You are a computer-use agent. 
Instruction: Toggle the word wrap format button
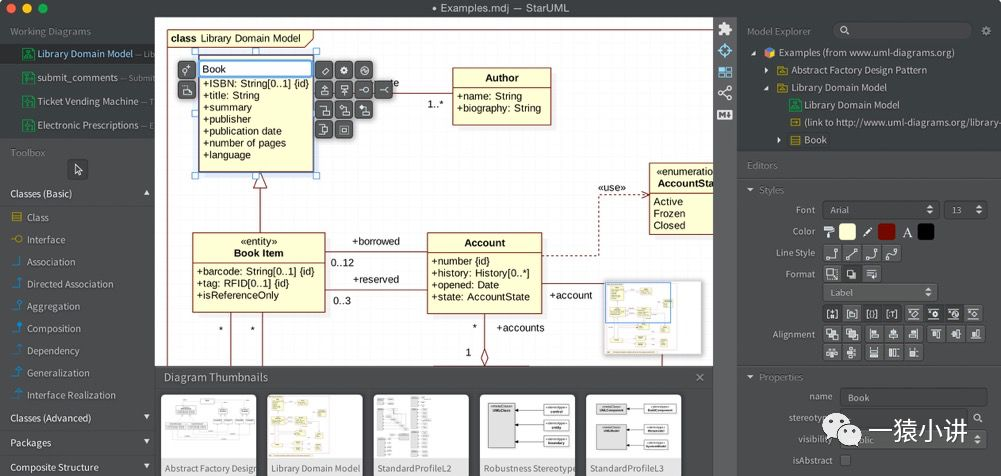coord(871,274)
